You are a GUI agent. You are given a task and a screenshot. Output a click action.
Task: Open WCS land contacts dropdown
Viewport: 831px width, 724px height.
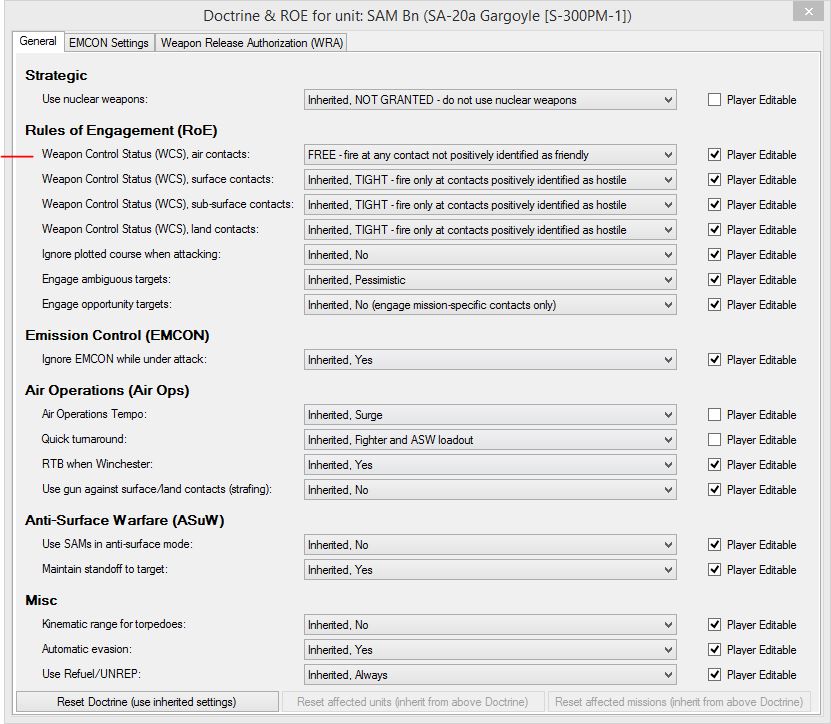click(x=490, y=229)
